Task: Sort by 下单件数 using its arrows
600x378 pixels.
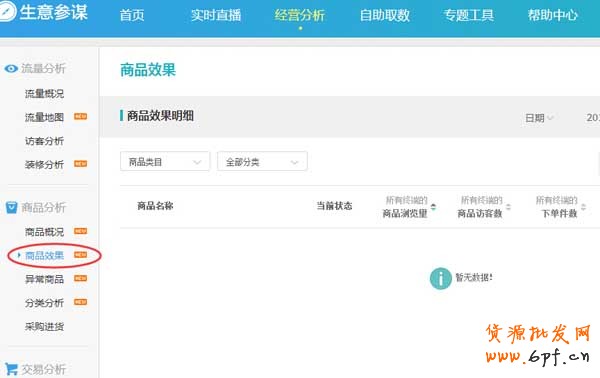Action: 583,207
